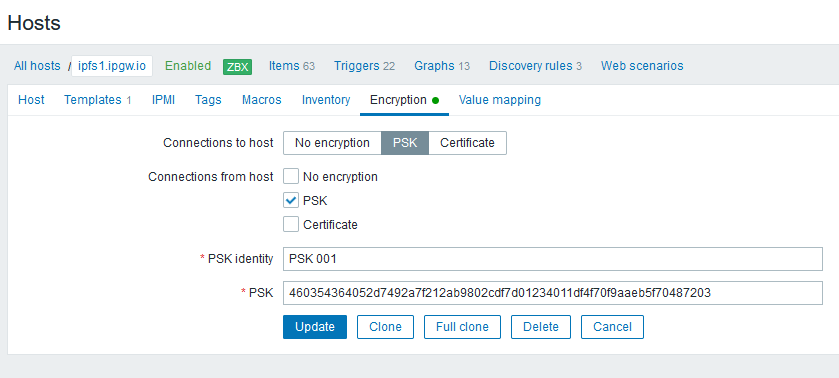Open the Value mapping tab
The width and height of the screenshot is (839, 378).
[500, 100]
